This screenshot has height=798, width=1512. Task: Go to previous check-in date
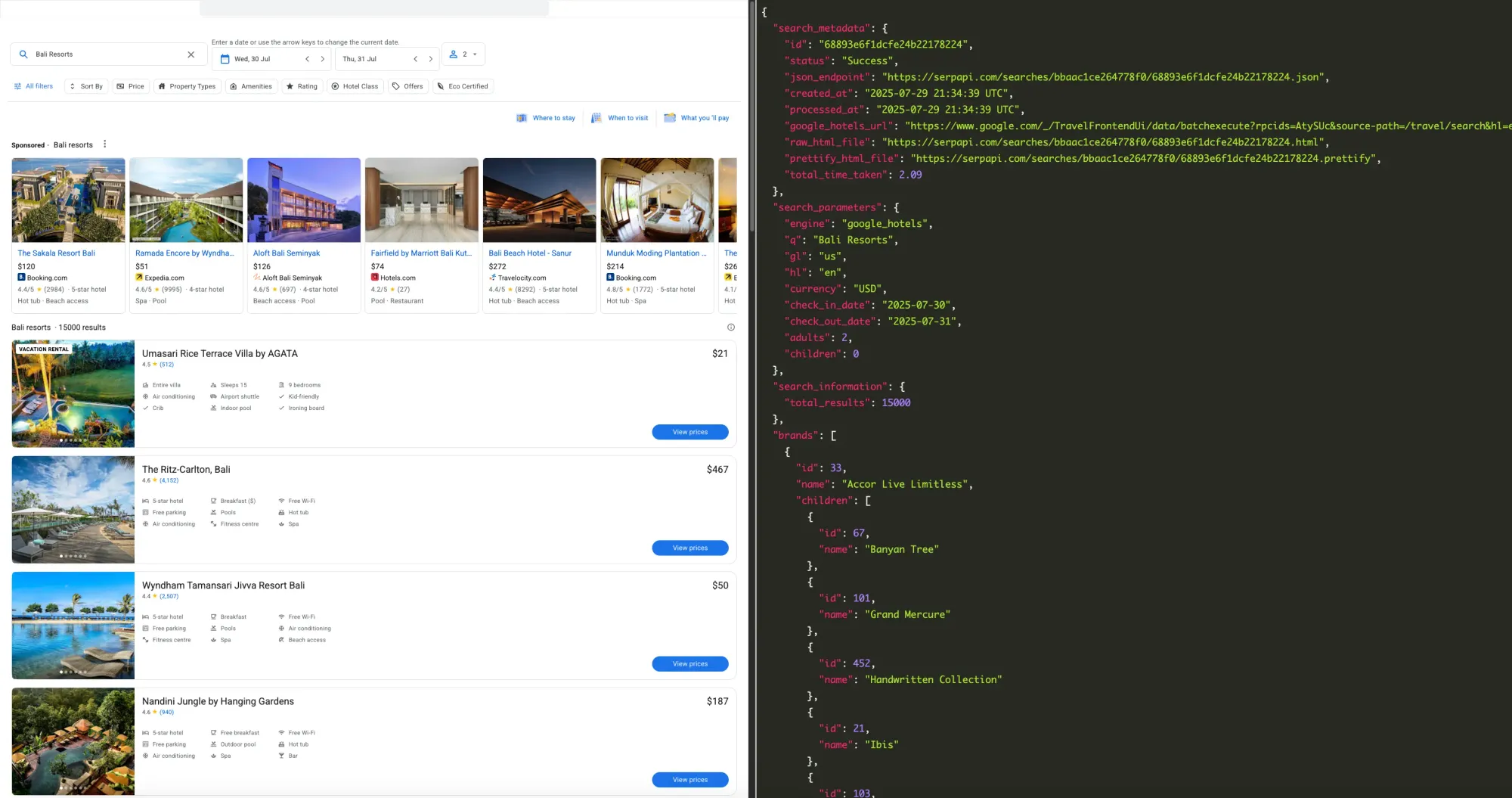[307, 59]
